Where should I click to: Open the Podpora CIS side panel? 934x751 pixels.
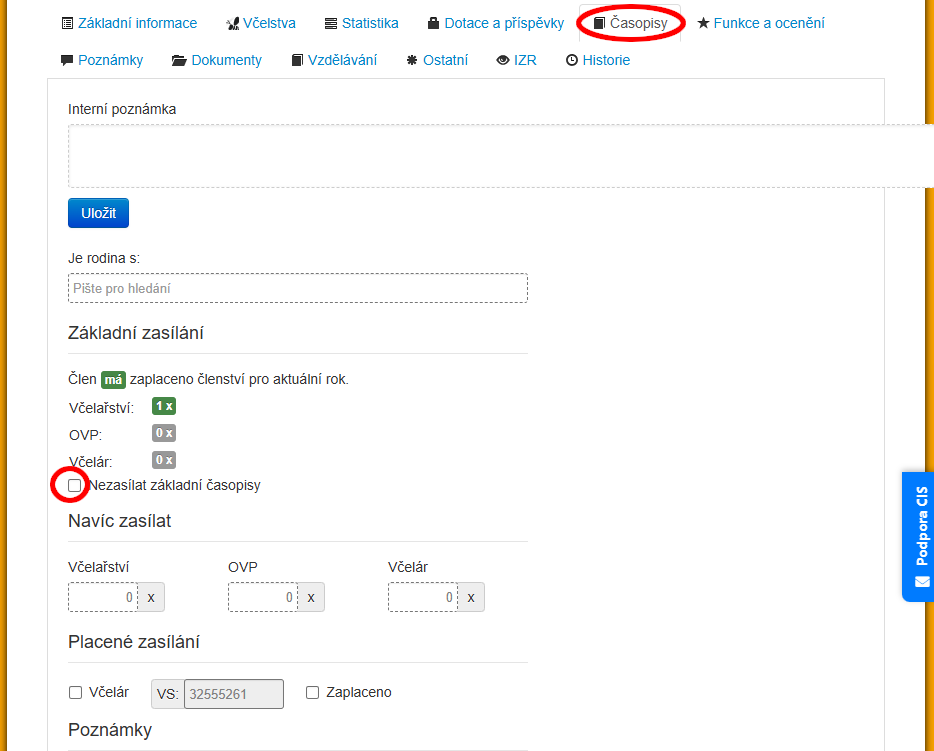pos(919,537)
